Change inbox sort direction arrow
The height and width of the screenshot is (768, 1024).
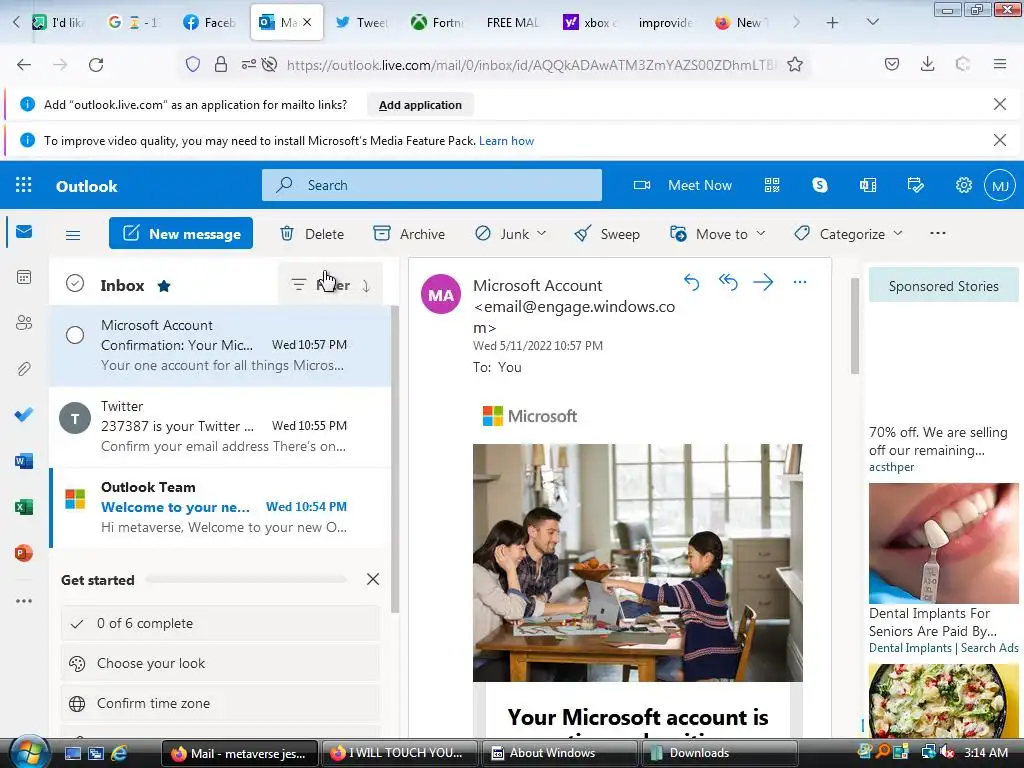366,285
